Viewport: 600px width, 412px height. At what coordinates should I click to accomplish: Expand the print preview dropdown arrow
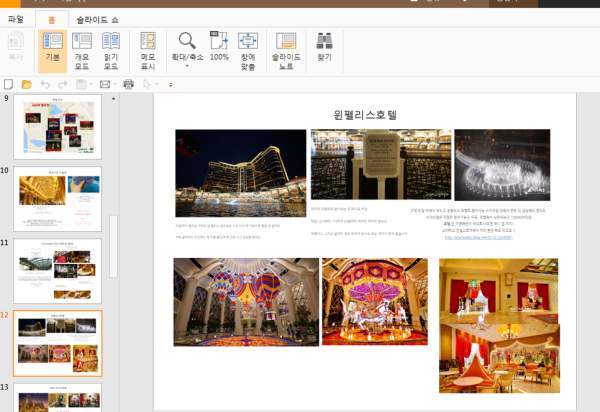click(x=114, y=84)
